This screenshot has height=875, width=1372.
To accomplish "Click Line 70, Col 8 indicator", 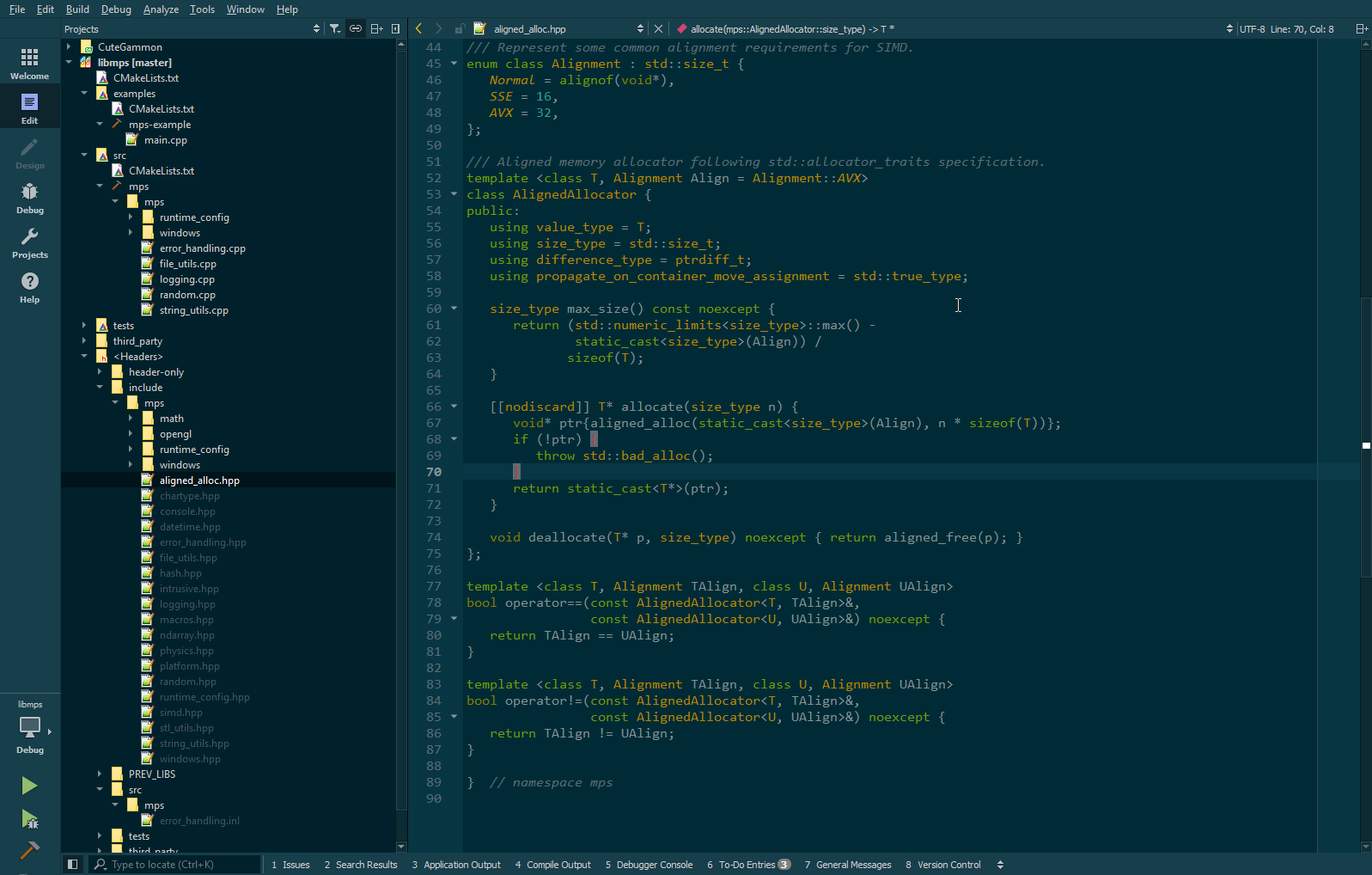I will [x=1302, y=29].
